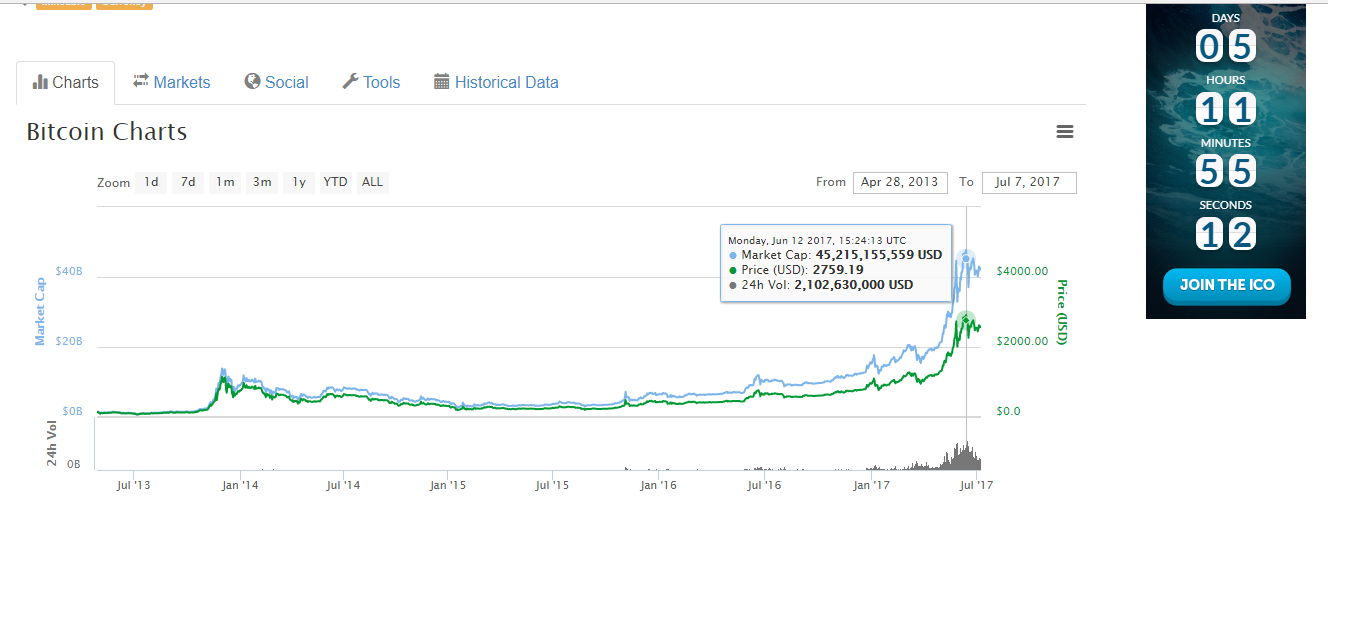Click the $2000.00 price axis label

point(1022,341)
